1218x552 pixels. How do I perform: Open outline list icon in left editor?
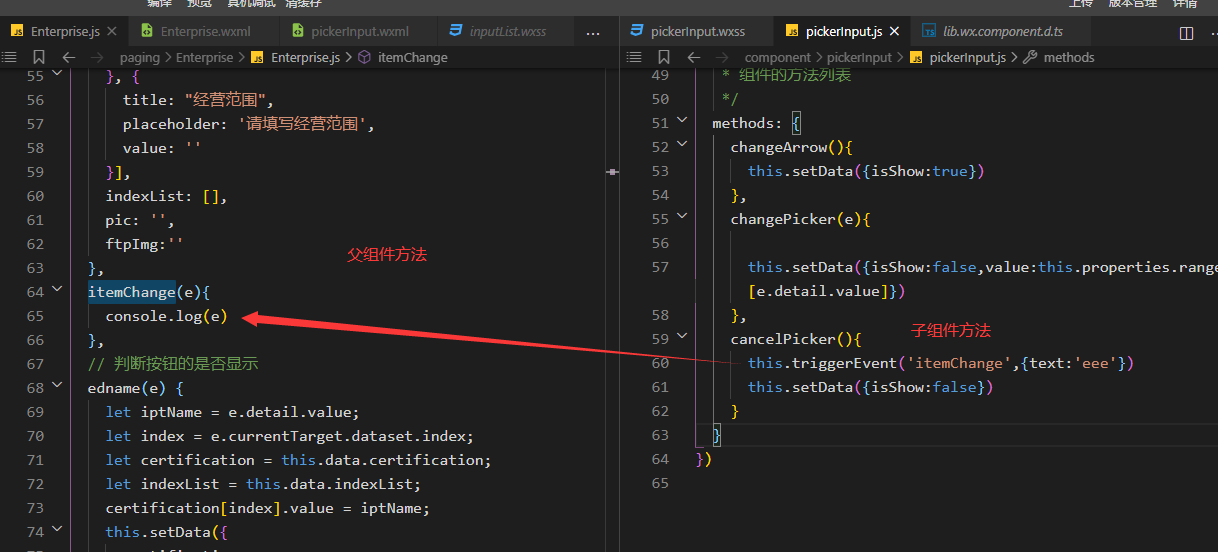(9, 57)
